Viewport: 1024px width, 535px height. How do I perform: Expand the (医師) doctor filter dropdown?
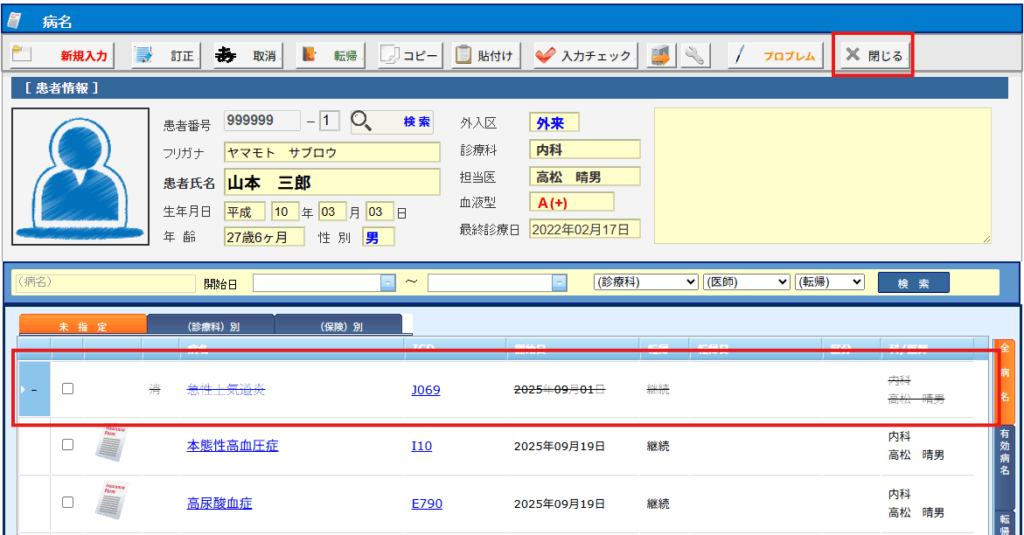pyautogui.click(x=745, y=283)
